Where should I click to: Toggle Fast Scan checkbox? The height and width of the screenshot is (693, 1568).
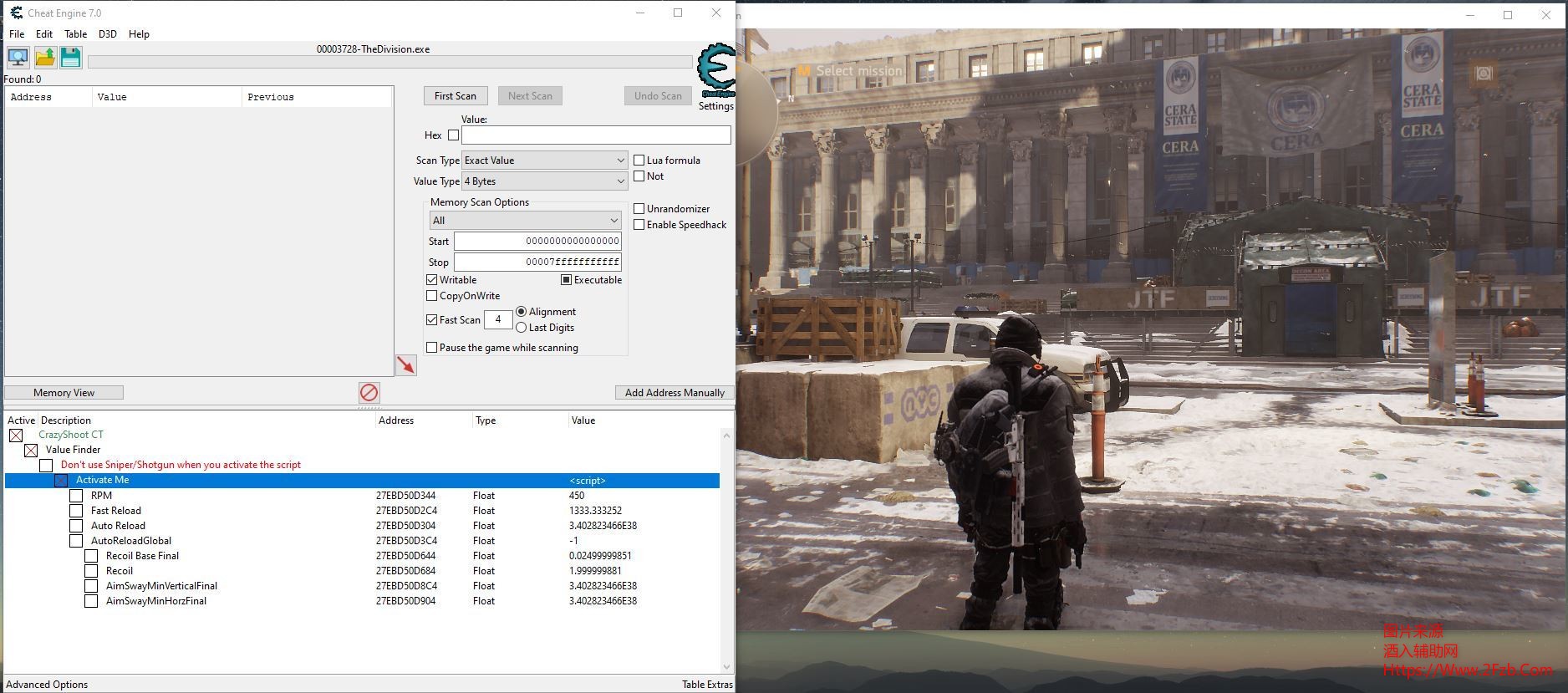(432, 319)
